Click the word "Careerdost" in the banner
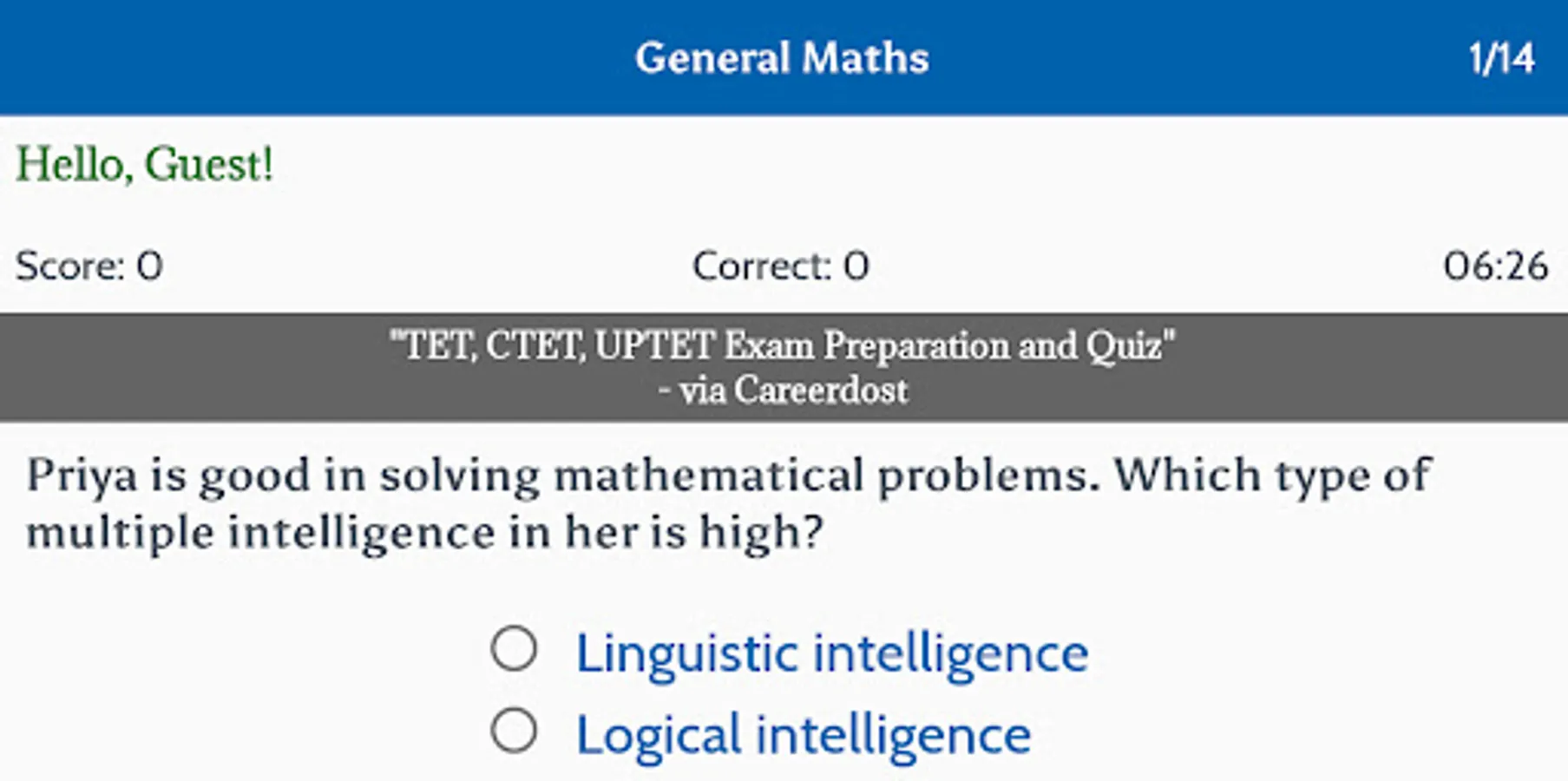1568x781 pixels. (x=820, y=390)
